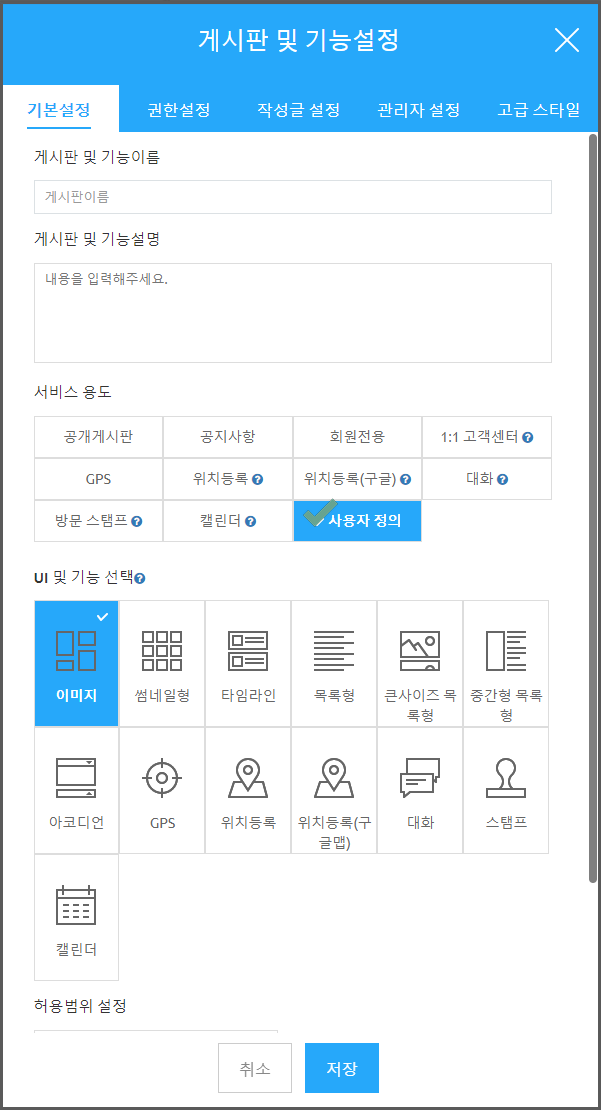Pick the 캘린더 layout icon
601x1110 pixels.
coord(76,905)
